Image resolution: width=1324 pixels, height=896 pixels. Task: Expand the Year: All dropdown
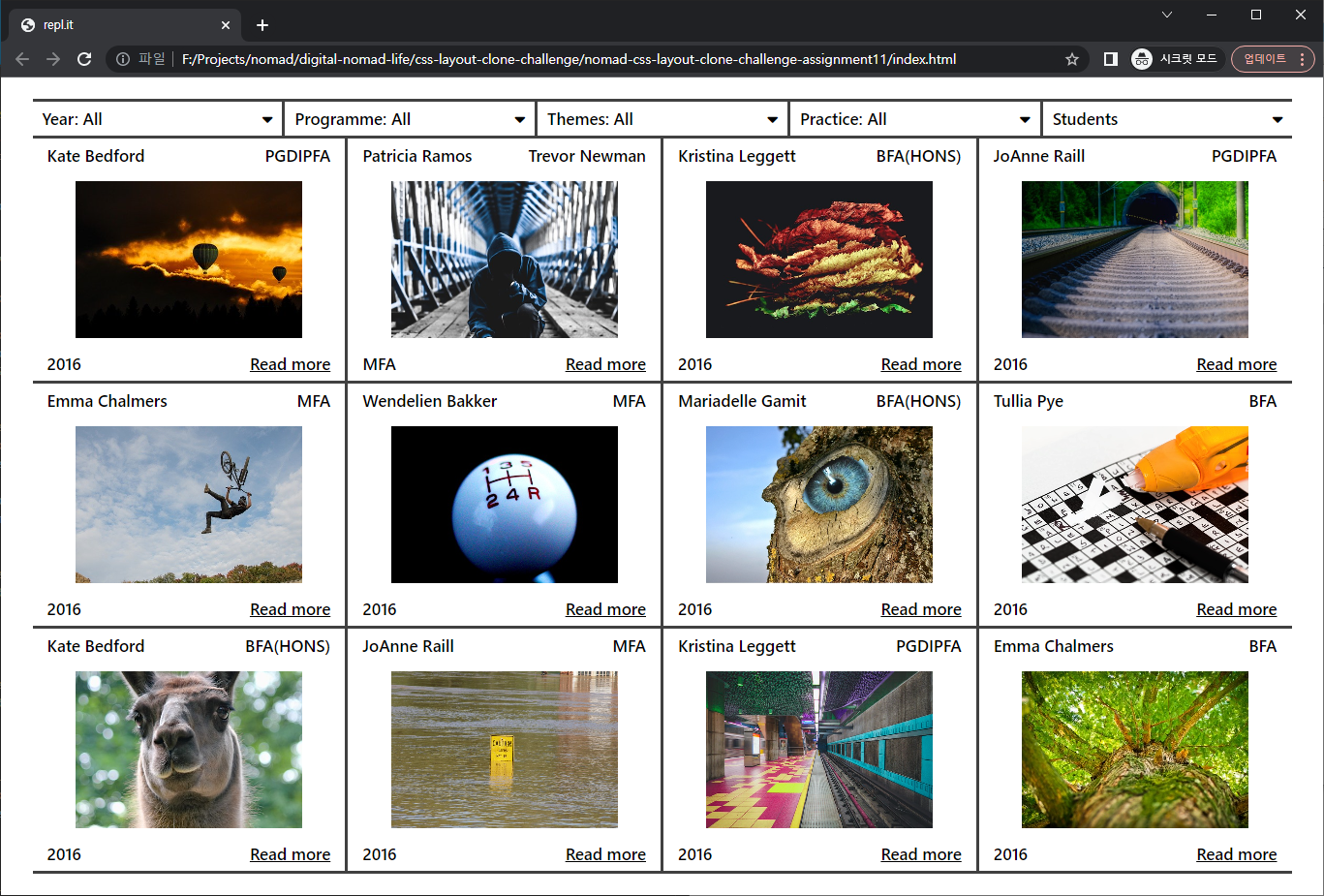(157, 119)
